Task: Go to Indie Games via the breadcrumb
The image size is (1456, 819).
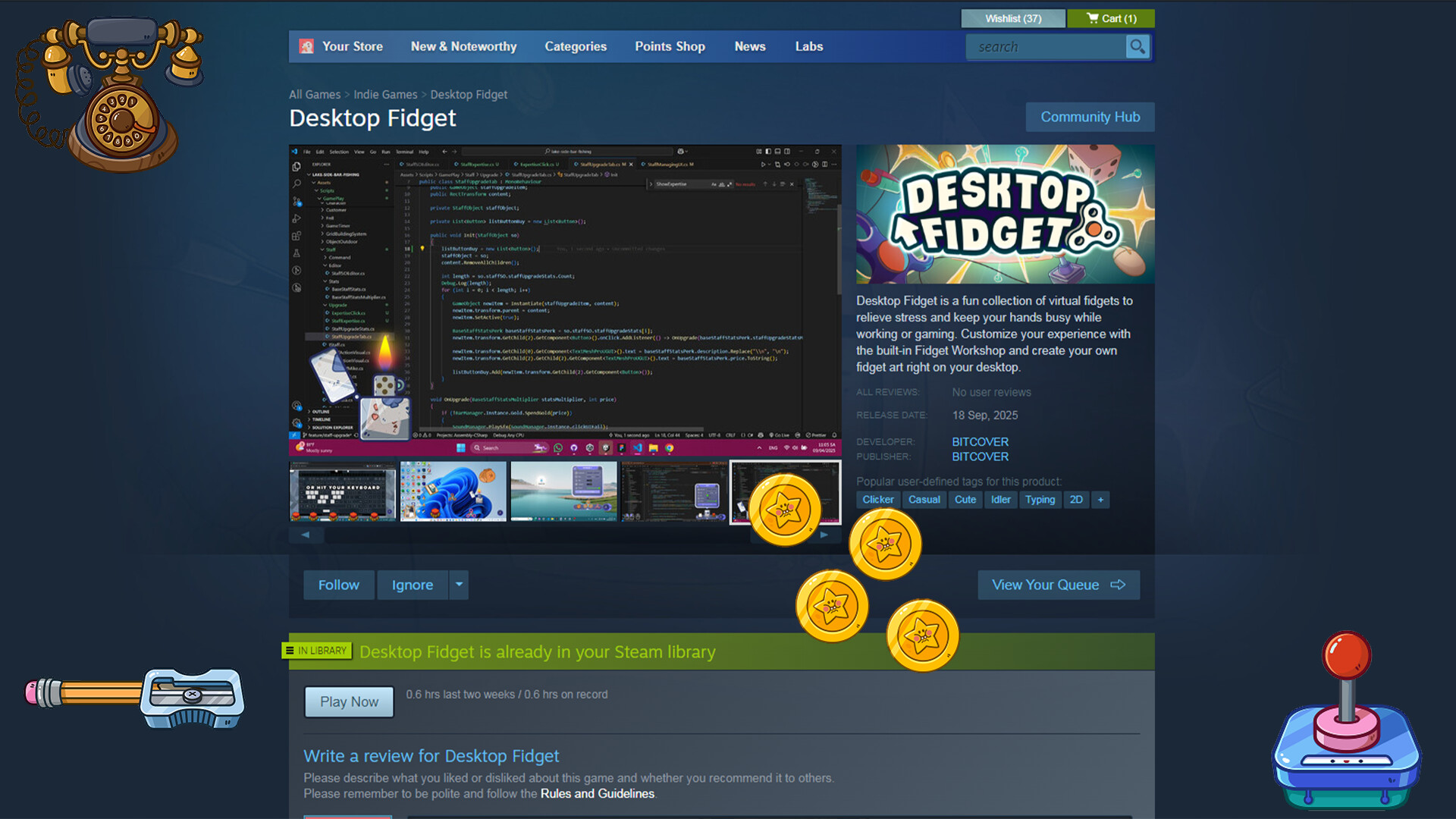Action: point(385,94)
